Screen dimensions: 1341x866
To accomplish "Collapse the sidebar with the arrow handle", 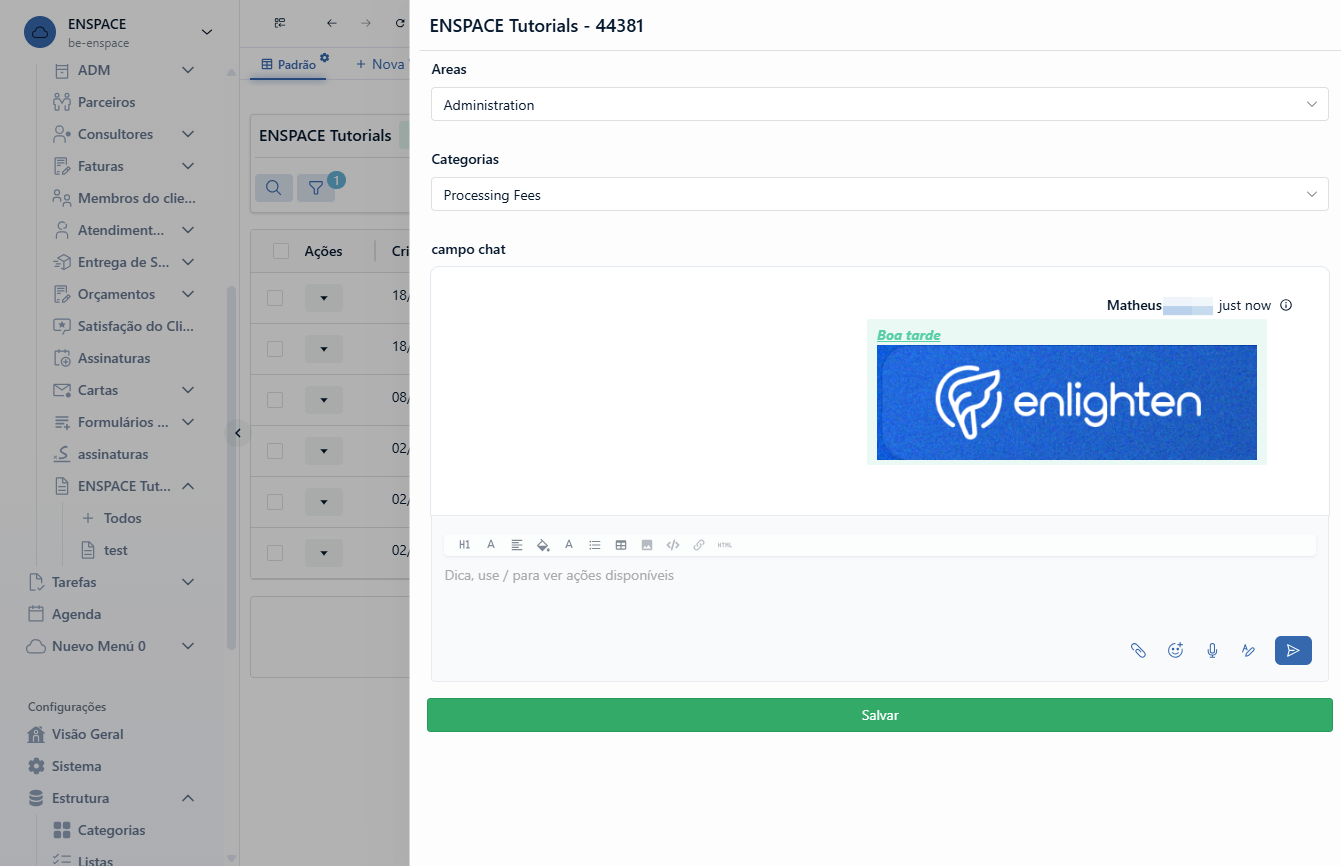I will (237, 433).
